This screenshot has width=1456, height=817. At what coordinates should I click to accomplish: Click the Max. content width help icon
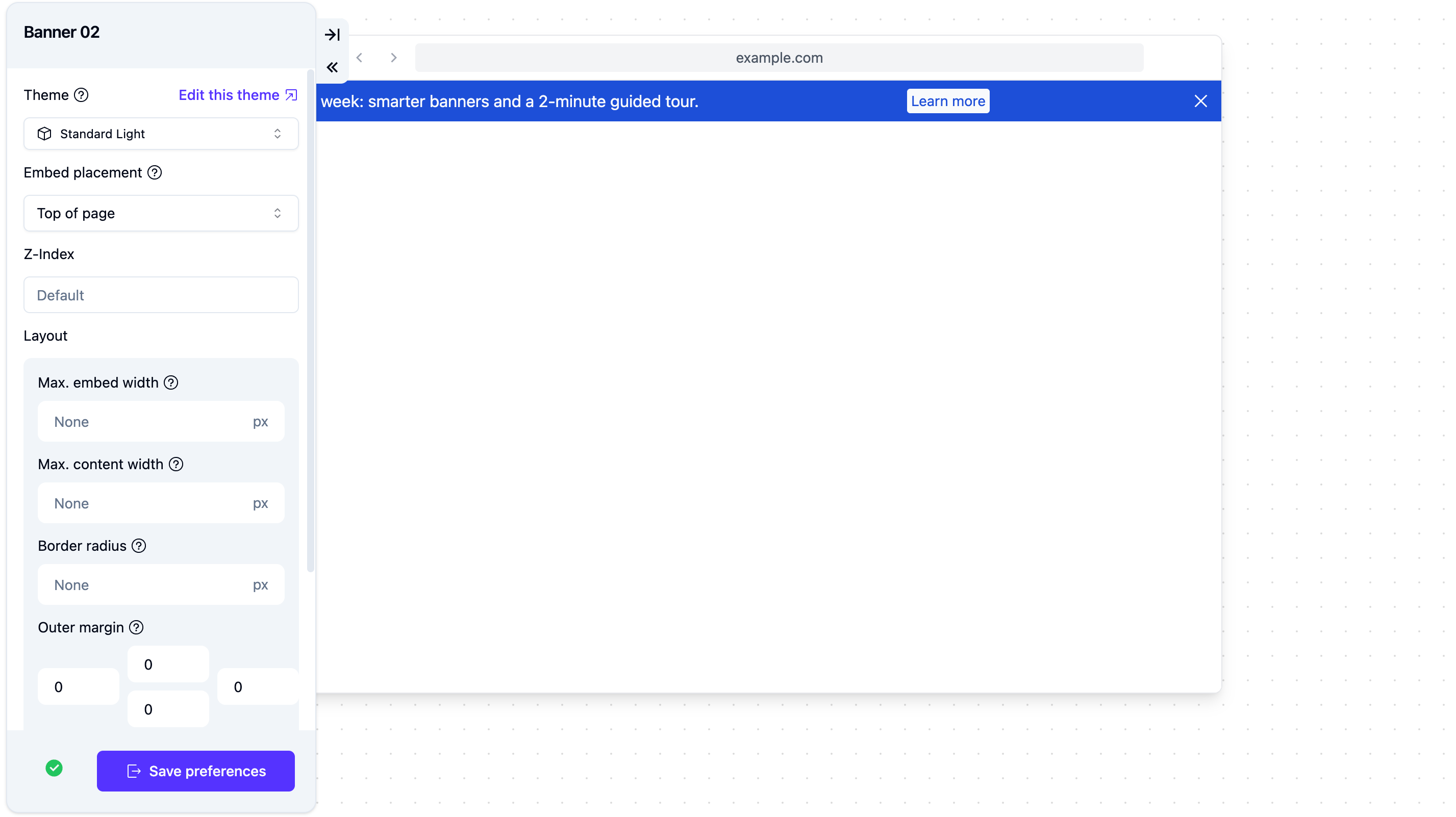[x=176, y=464]
